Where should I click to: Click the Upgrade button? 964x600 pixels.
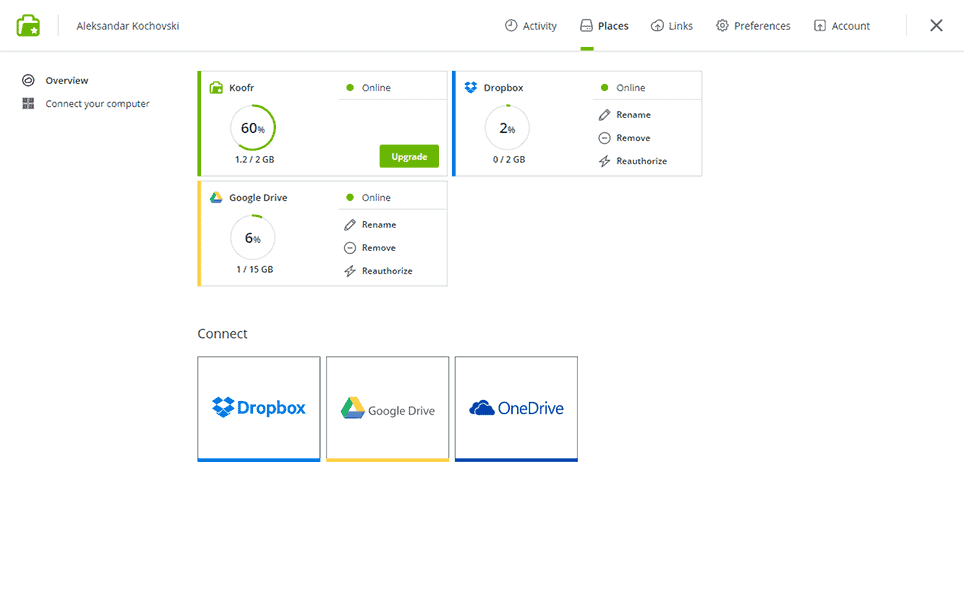pos(409,156)
